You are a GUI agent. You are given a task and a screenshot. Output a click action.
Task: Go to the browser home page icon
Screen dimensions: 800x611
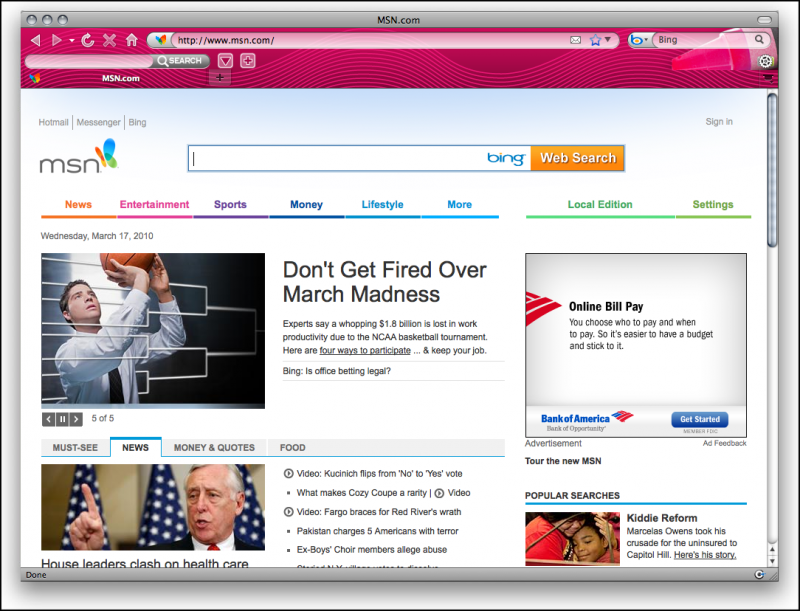131,40
